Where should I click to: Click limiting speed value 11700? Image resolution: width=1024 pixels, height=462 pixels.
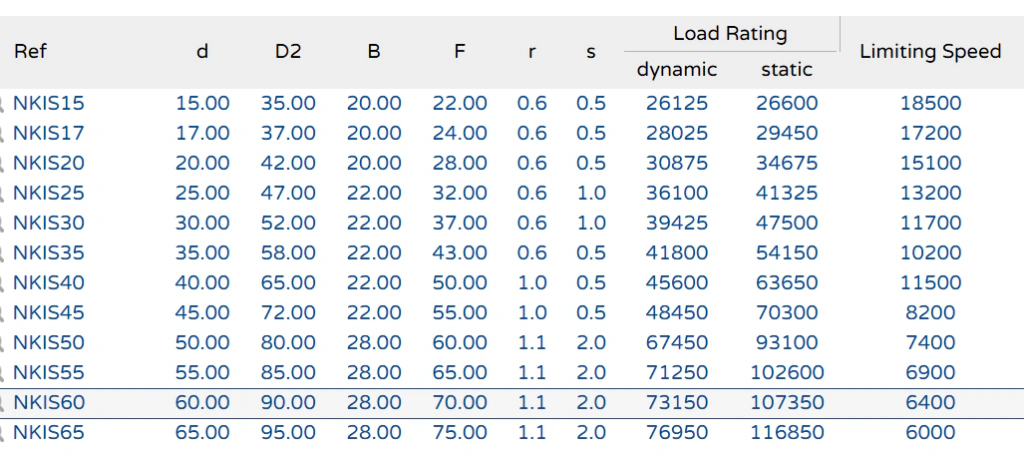(x=931, y=223)
